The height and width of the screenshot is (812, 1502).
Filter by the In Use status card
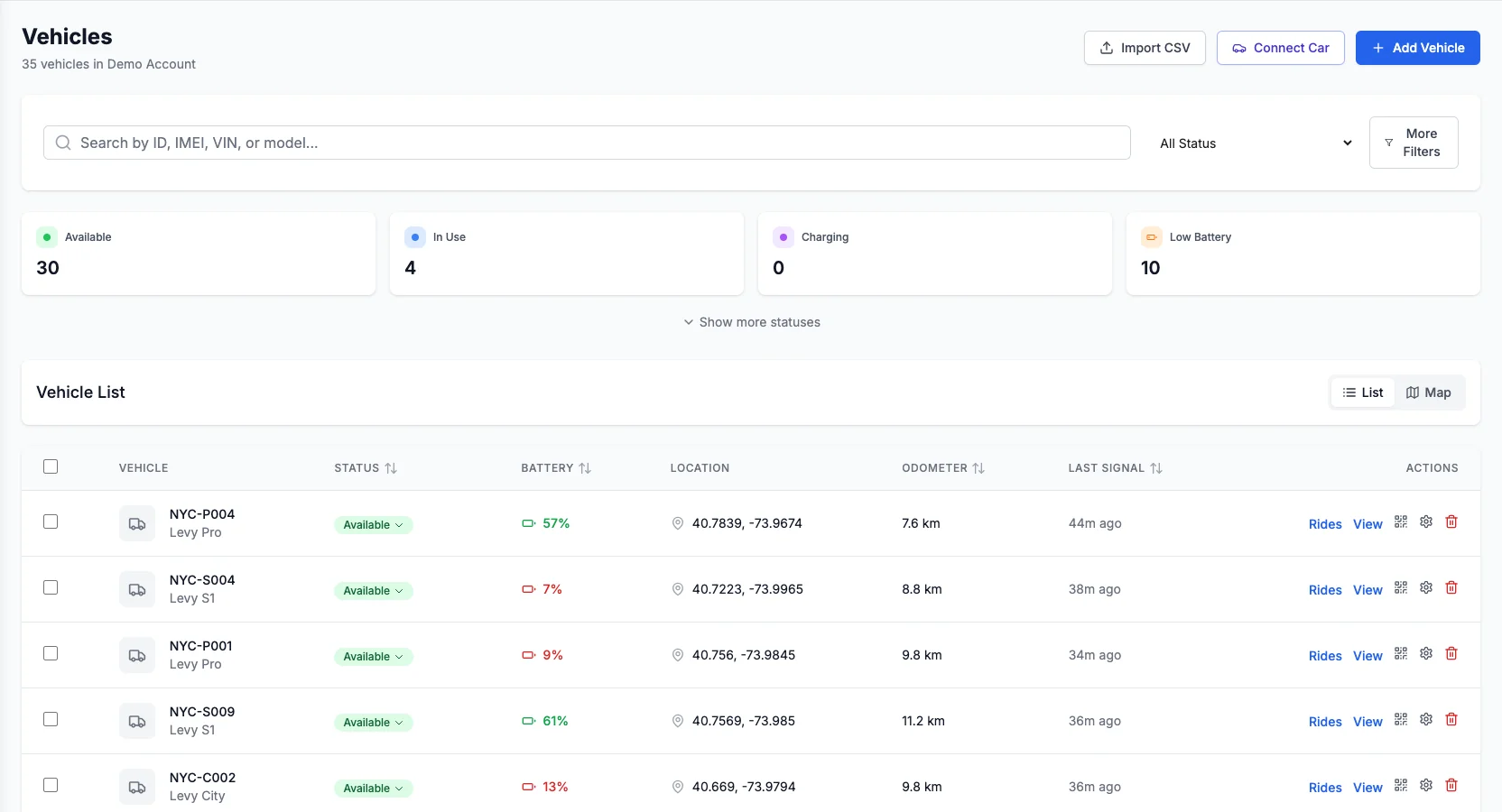[567, 254]
